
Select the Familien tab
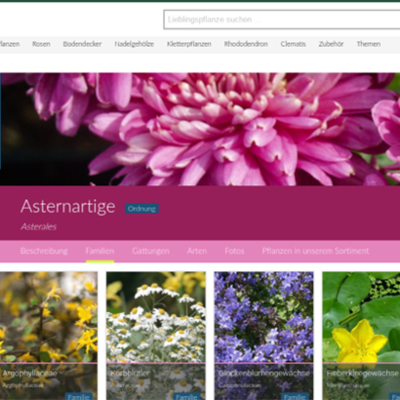coord(100,251)
